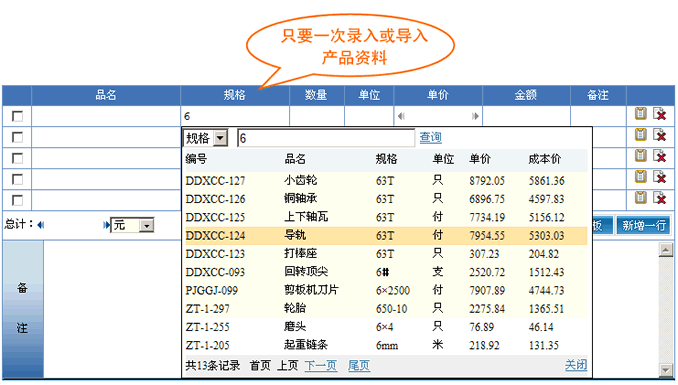Check the fourth row checkbox
Image resolution: width=678 pixels, height=385 pixels.
click(17, 180)
